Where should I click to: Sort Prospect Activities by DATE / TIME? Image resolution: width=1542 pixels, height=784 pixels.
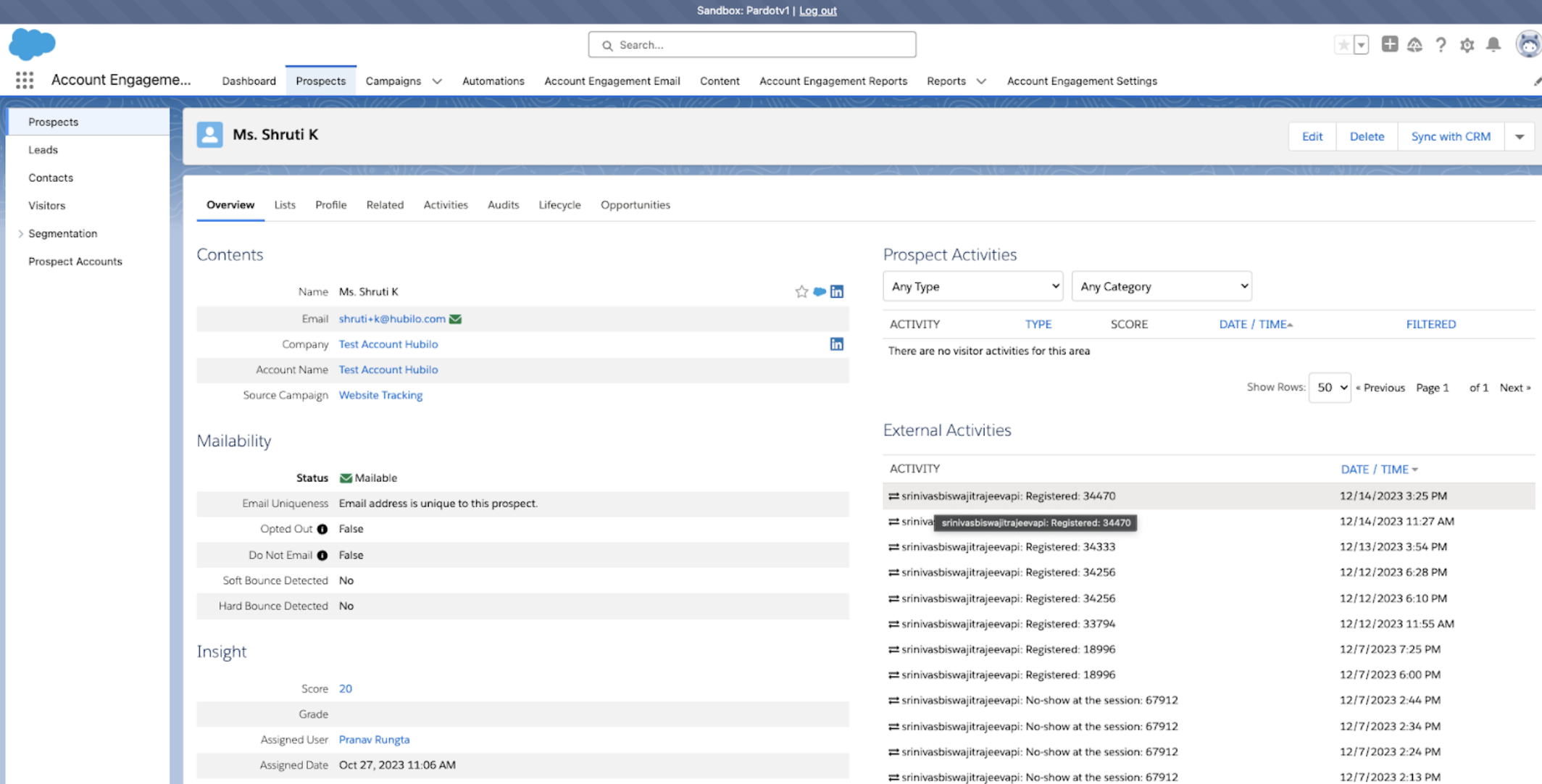[1256, 325]
